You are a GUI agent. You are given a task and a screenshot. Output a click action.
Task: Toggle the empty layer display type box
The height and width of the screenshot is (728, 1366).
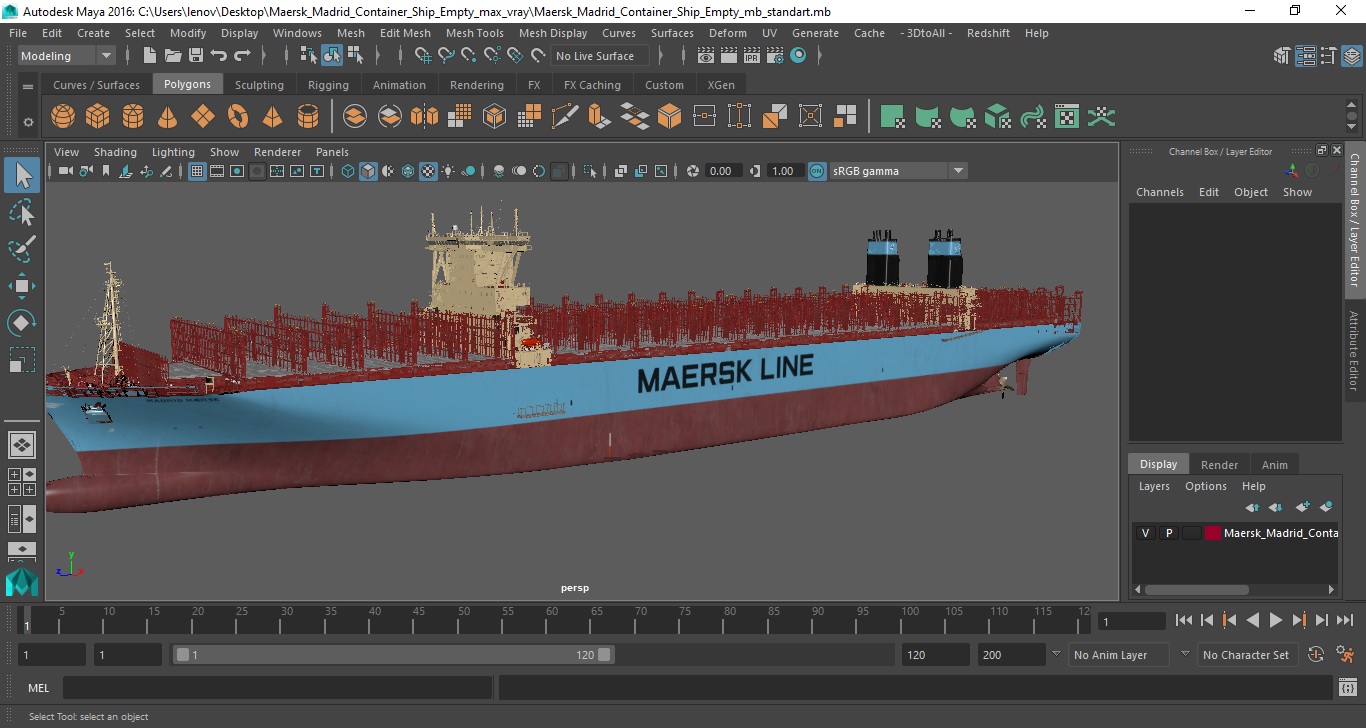click(x=1191, y=533)
